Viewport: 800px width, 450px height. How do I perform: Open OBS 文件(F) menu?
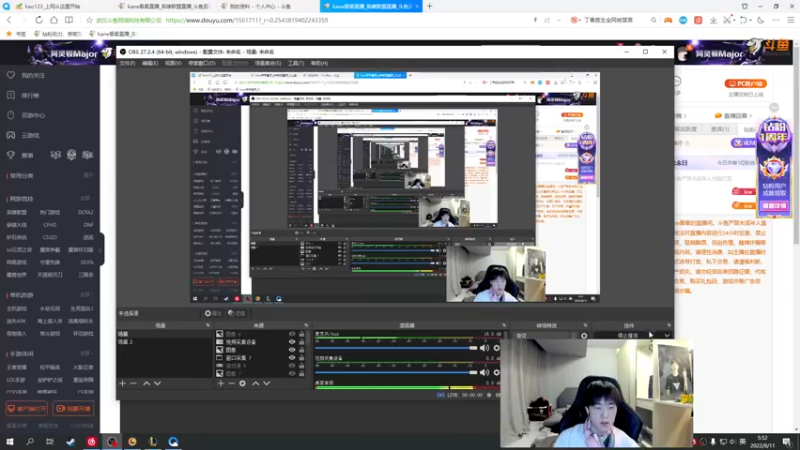coord(127,63)
